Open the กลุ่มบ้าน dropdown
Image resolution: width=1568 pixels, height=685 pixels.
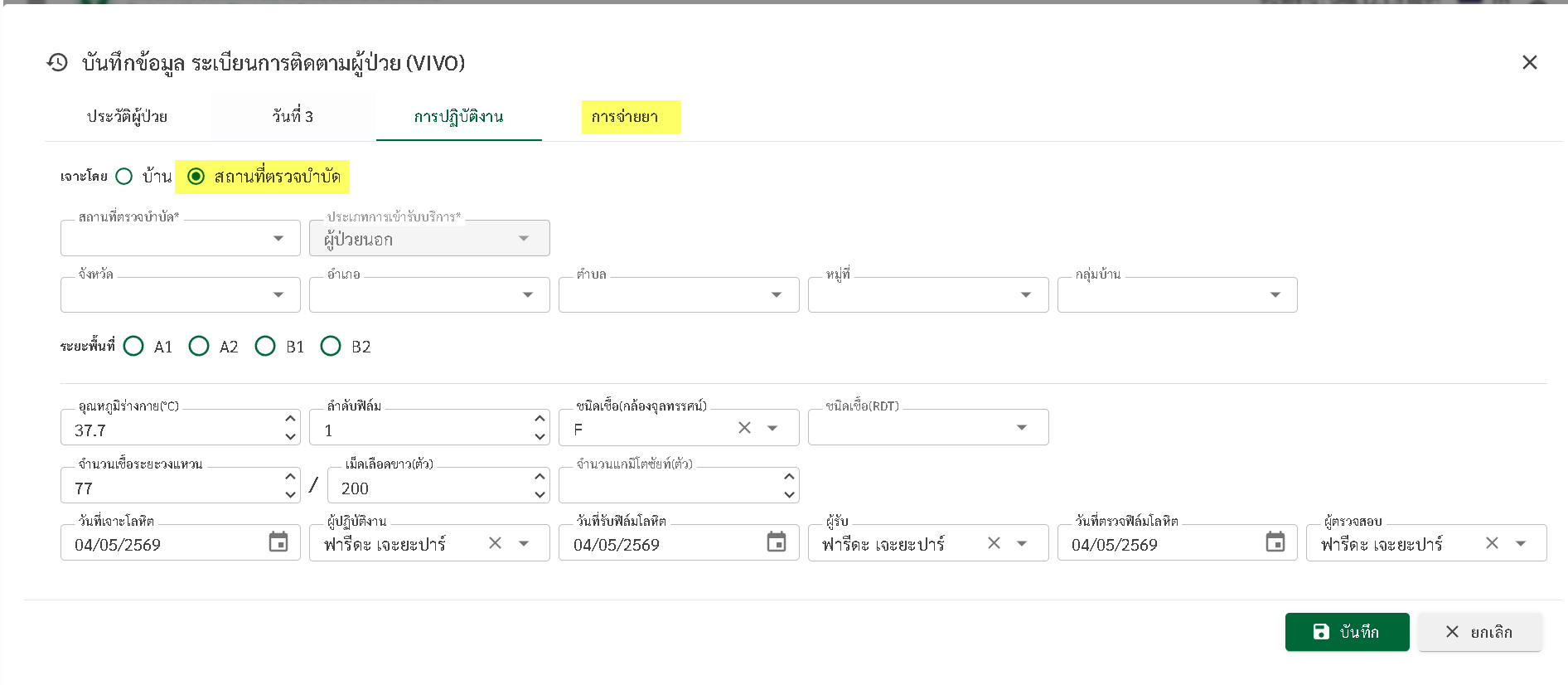[x=1178, y=294]
